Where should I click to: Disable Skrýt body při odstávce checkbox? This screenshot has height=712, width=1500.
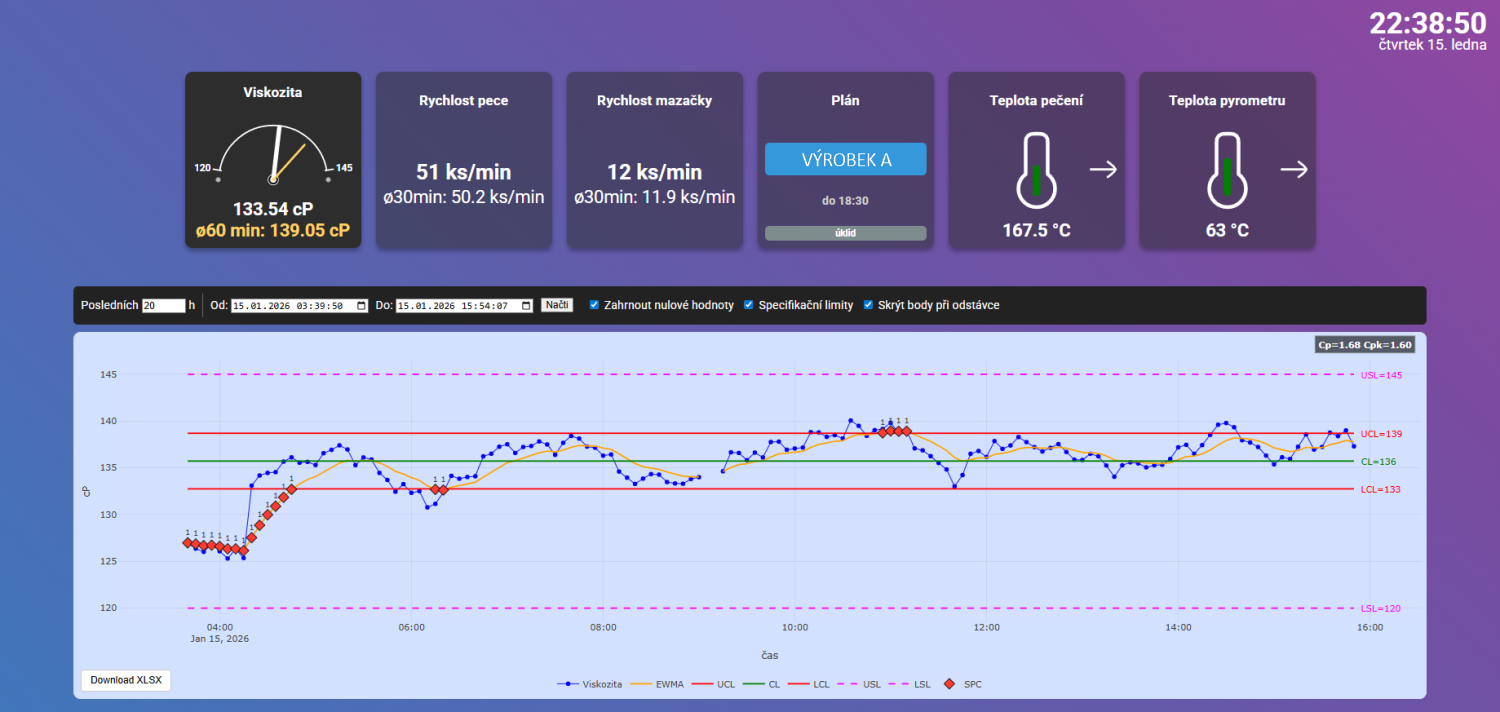point(868,305)
